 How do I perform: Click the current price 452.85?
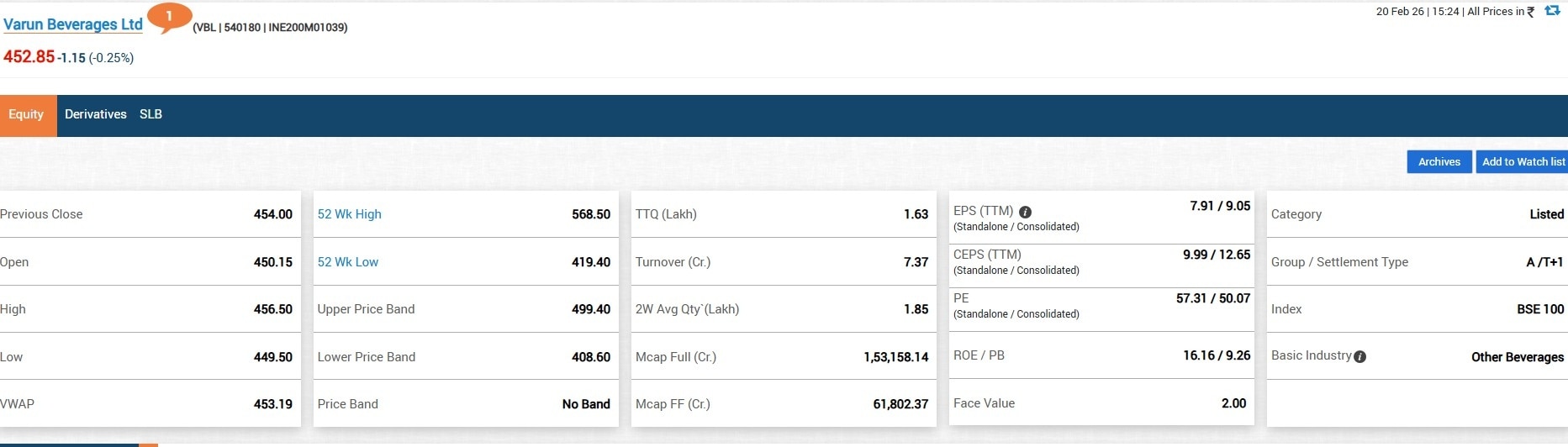pyautogui.click(x=29, y=57)
